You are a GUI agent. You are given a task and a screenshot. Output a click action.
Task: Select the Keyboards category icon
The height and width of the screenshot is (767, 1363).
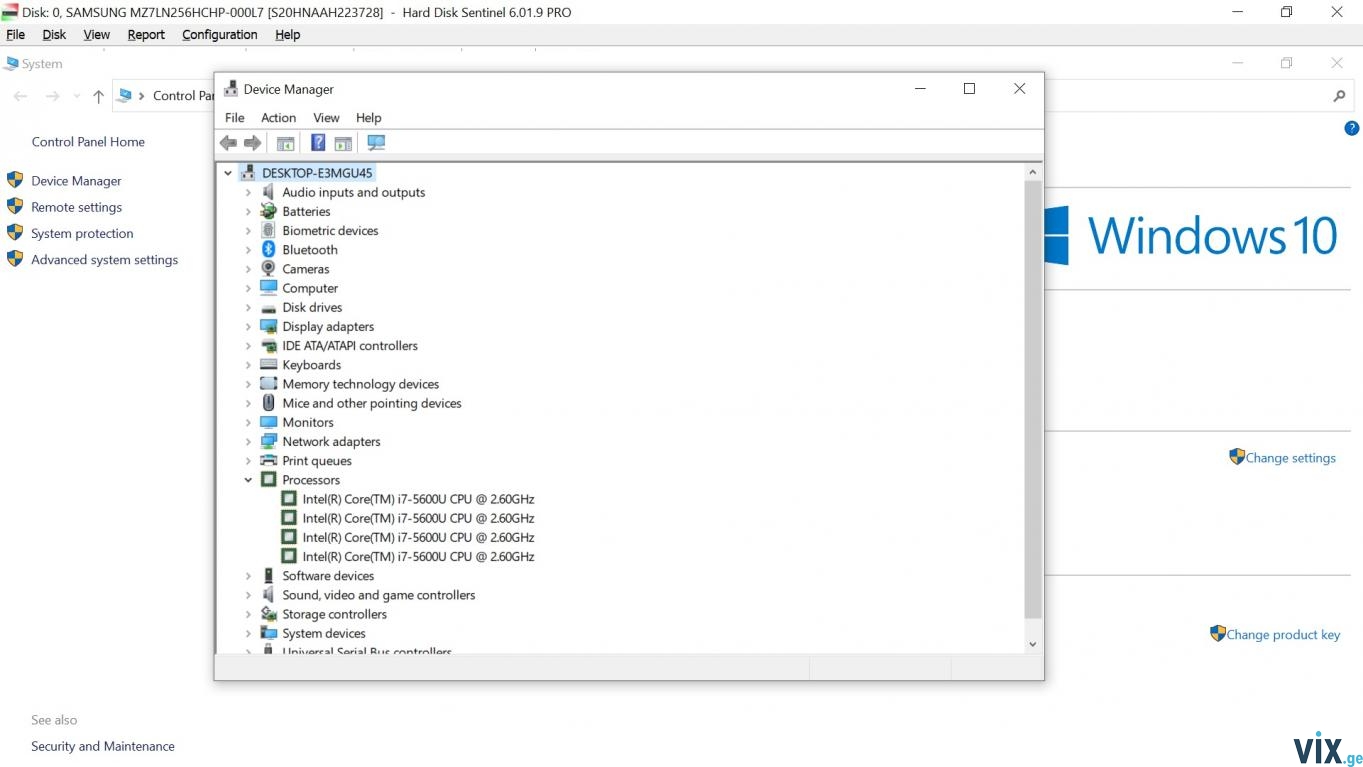pos(268,365)
